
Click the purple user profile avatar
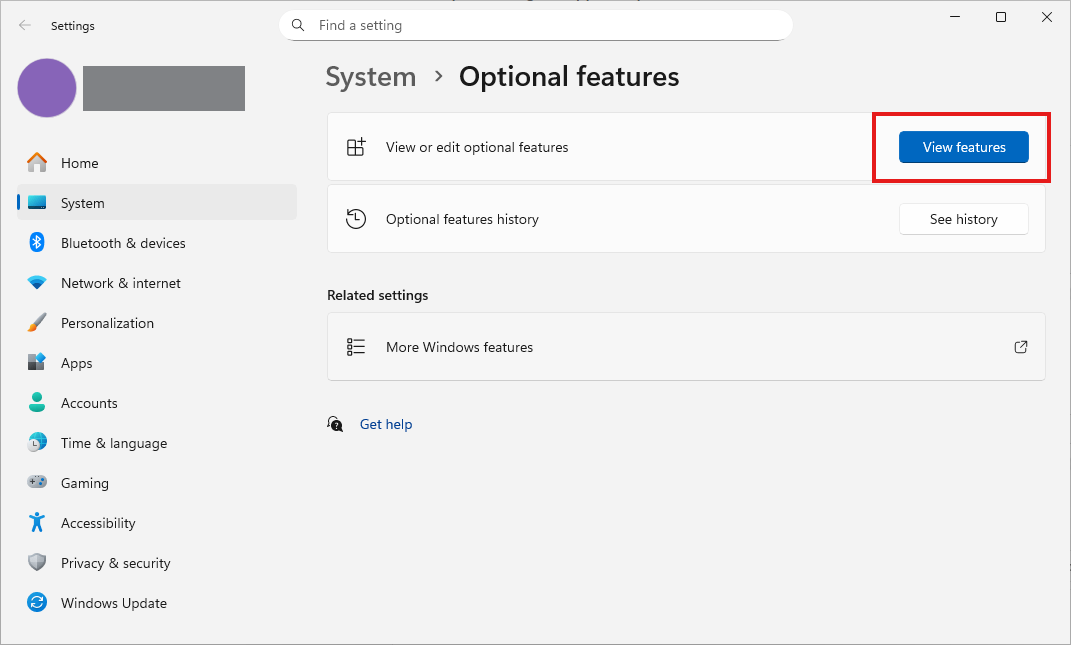pyautogui.click(x=47, y=88)
